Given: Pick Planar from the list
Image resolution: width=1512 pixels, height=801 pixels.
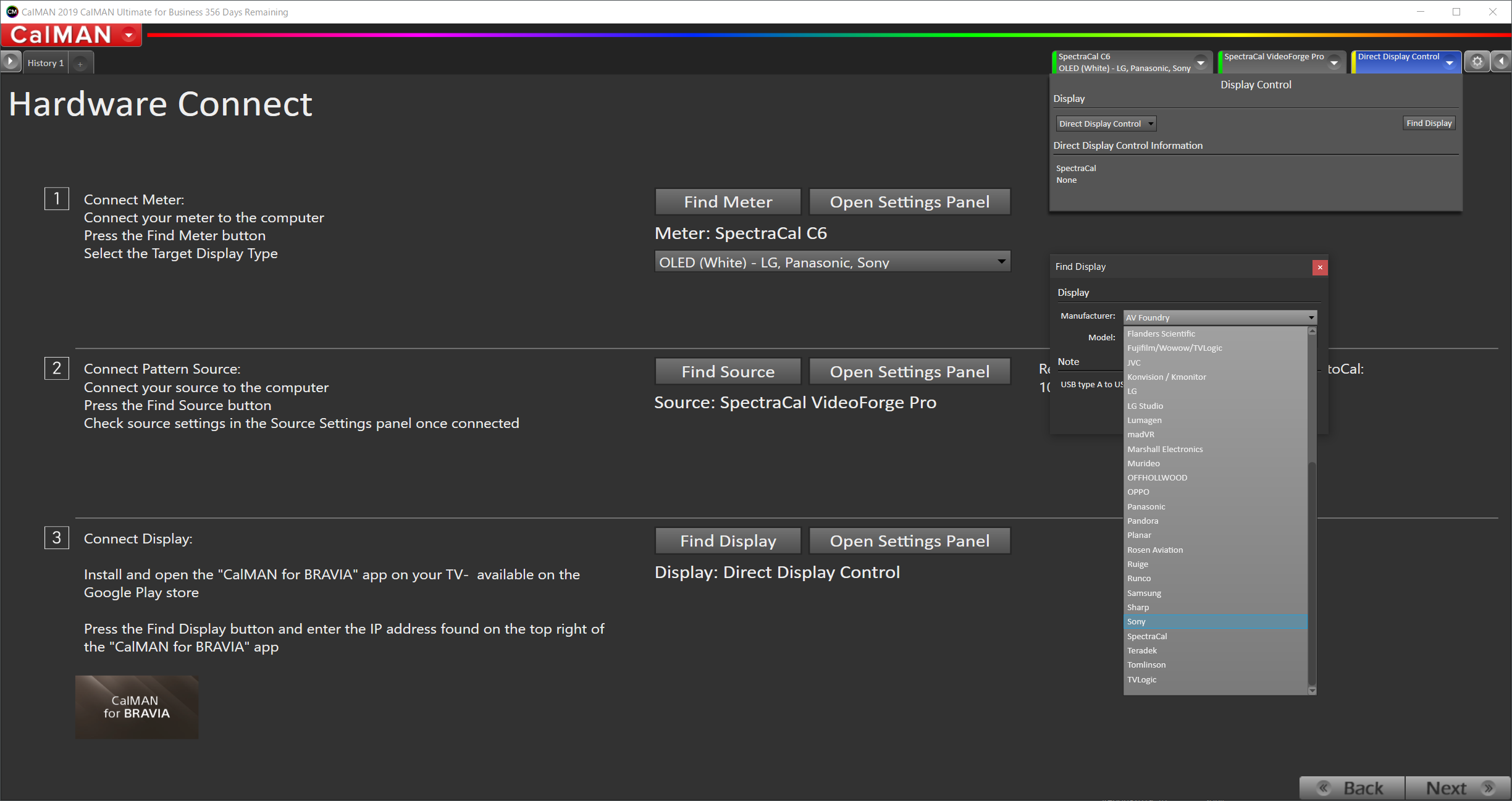Looking at the screenshot, I should point(1216,535).
